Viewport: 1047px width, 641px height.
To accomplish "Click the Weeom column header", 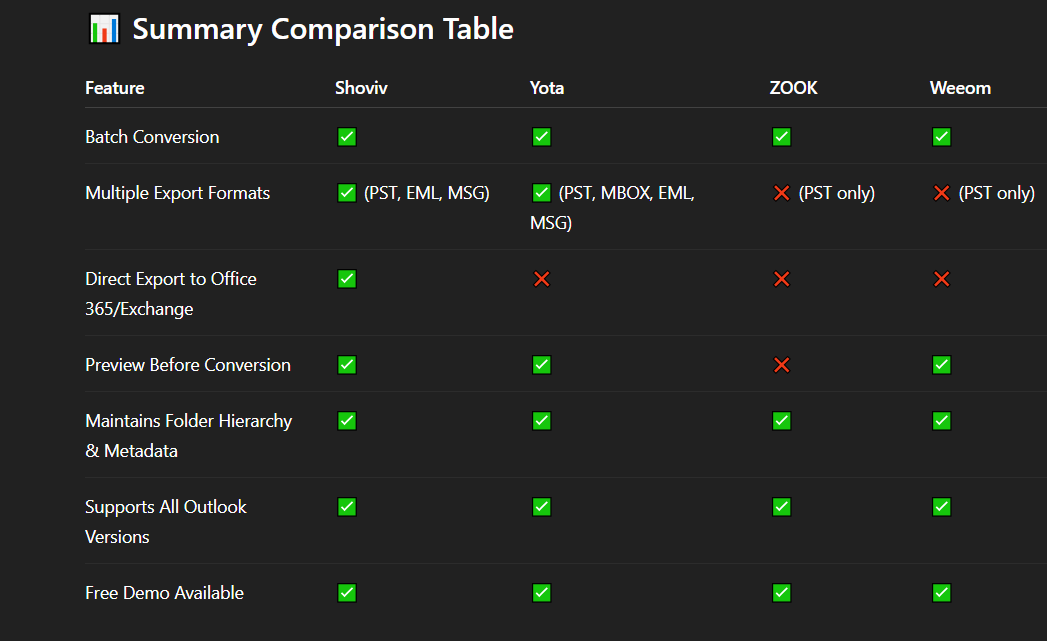I will tap(960, 88).
